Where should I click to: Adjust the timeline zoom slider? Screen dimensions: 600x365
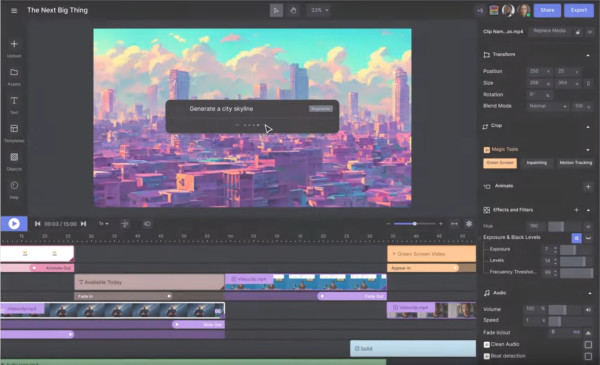click(x=415, y=223)
